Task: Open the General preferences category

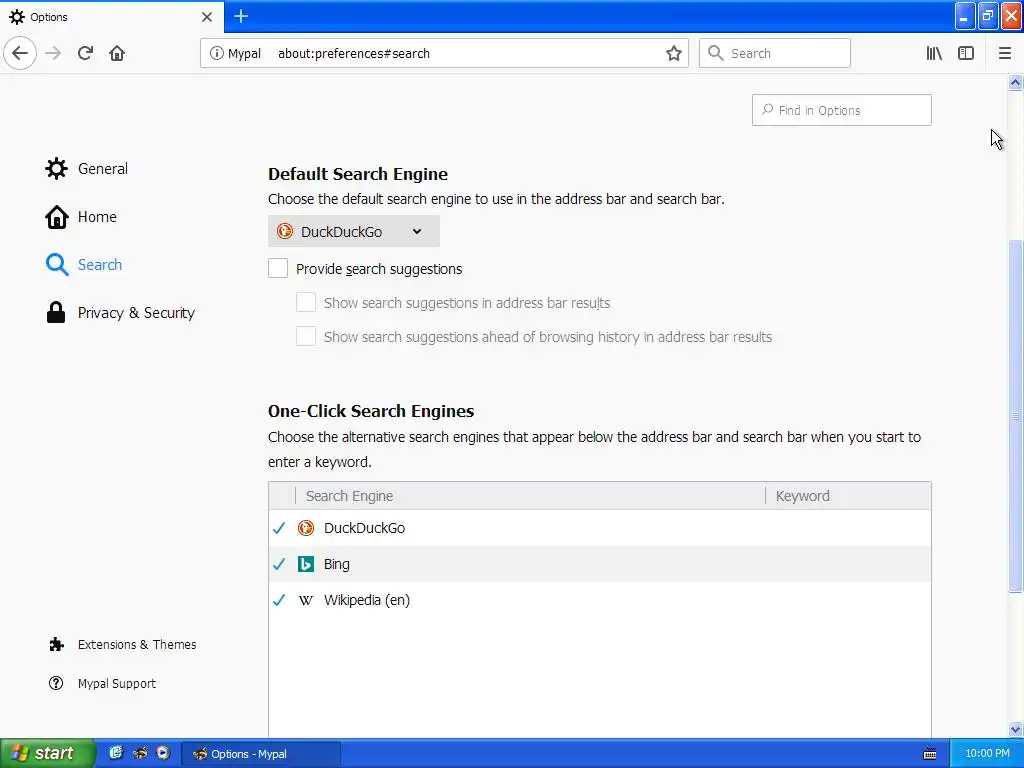Action: click(87, 168)
